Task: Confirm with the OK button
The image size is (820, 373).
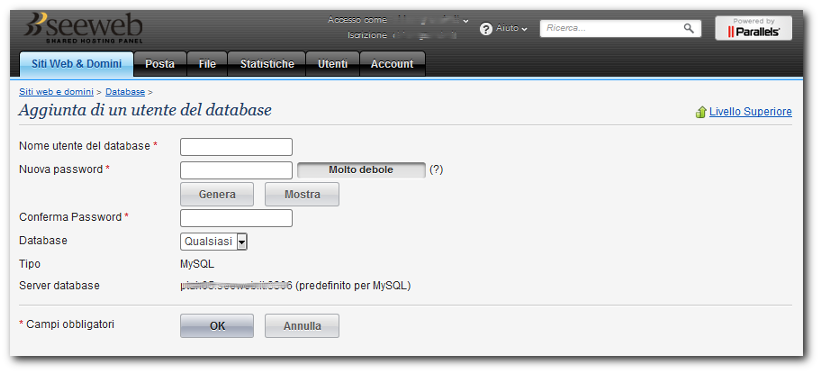Action: point(217,326)
